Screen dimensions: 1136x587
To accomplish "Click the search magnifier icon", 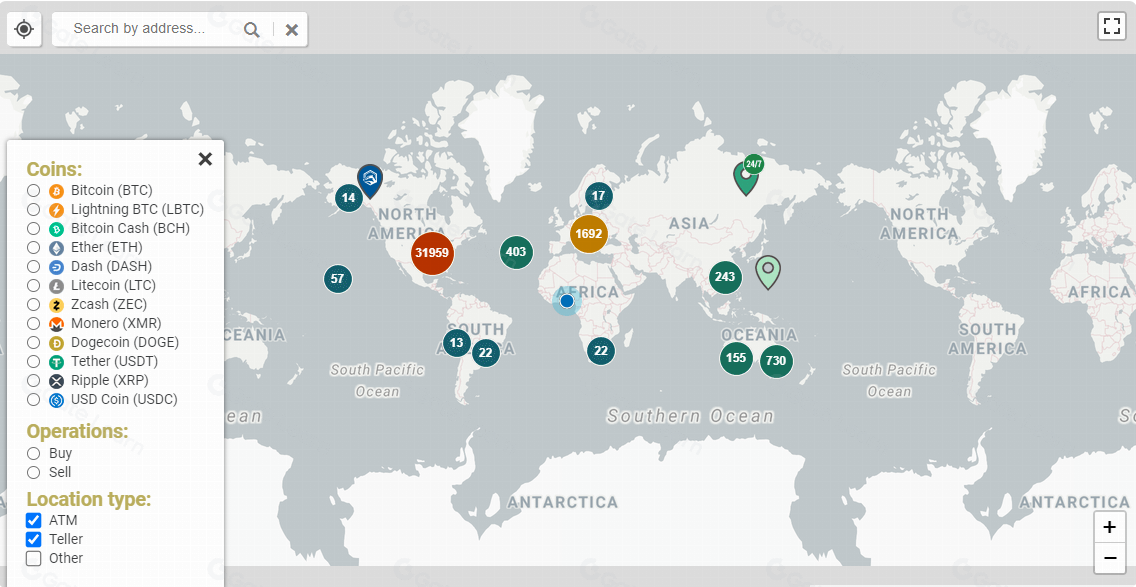I will [x=252, y=30].
